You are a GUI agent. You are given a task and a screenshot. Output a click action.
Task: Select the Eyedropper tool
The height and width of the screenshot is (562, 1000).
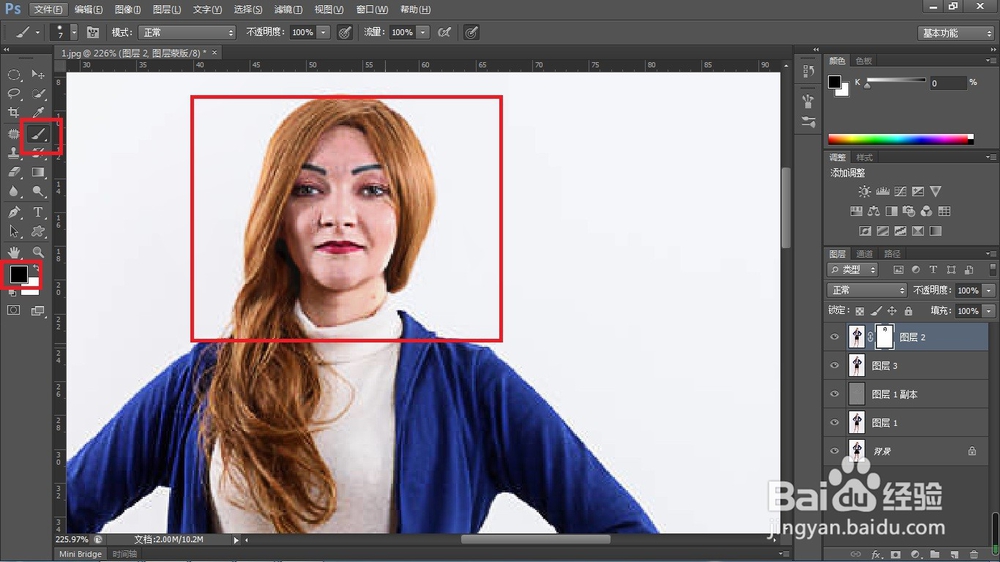coord(38,113)
